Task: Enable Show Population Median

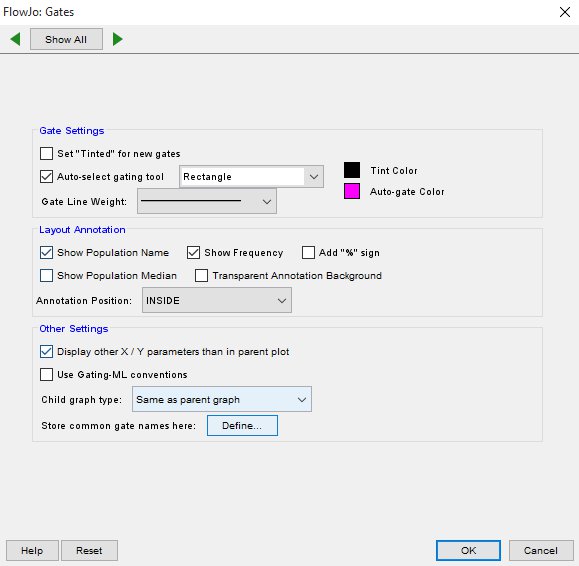Action: [x=47, y=275]
